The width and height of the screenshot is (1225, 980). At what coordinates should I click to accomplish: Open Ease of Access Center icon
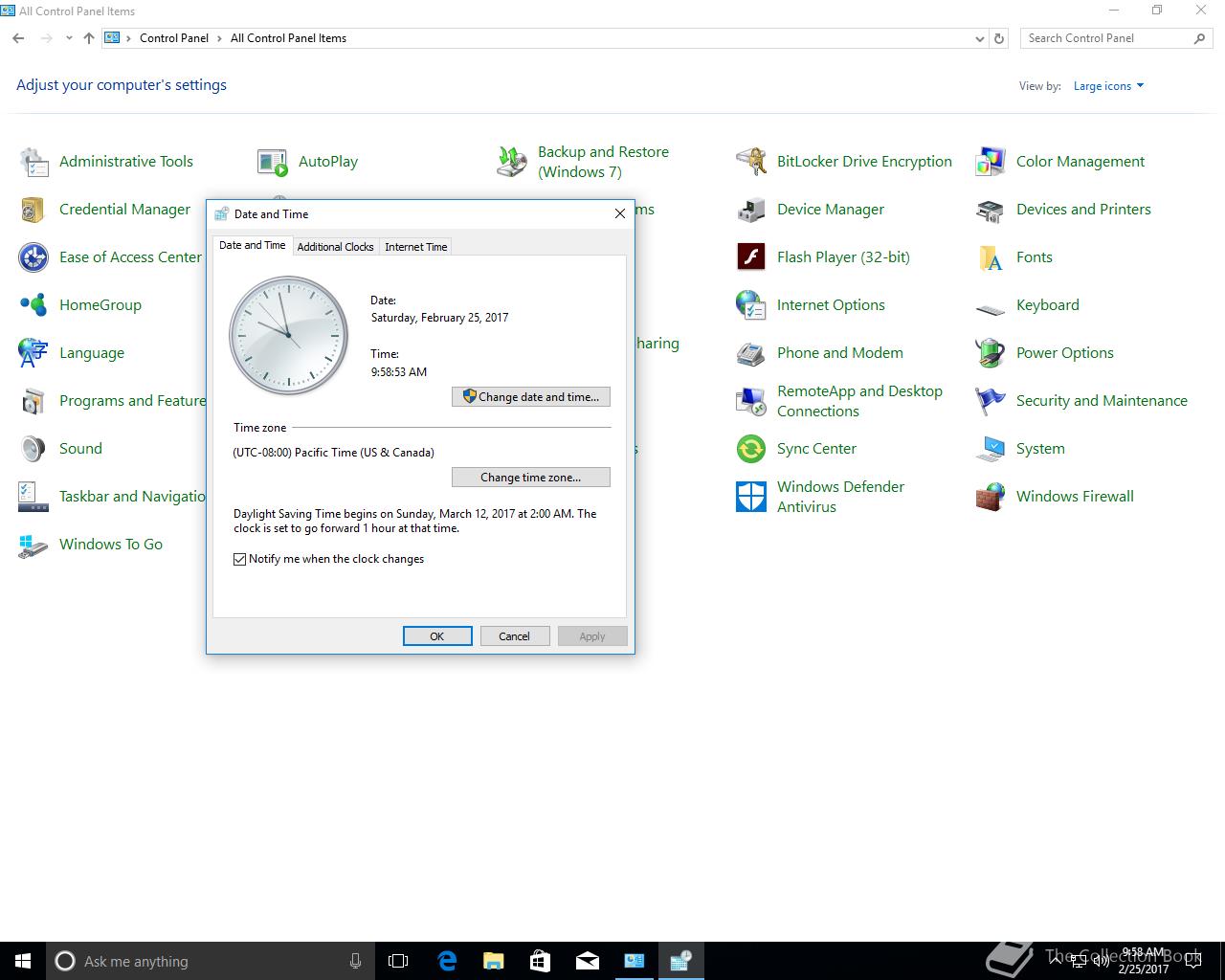(x=33, y=257)
